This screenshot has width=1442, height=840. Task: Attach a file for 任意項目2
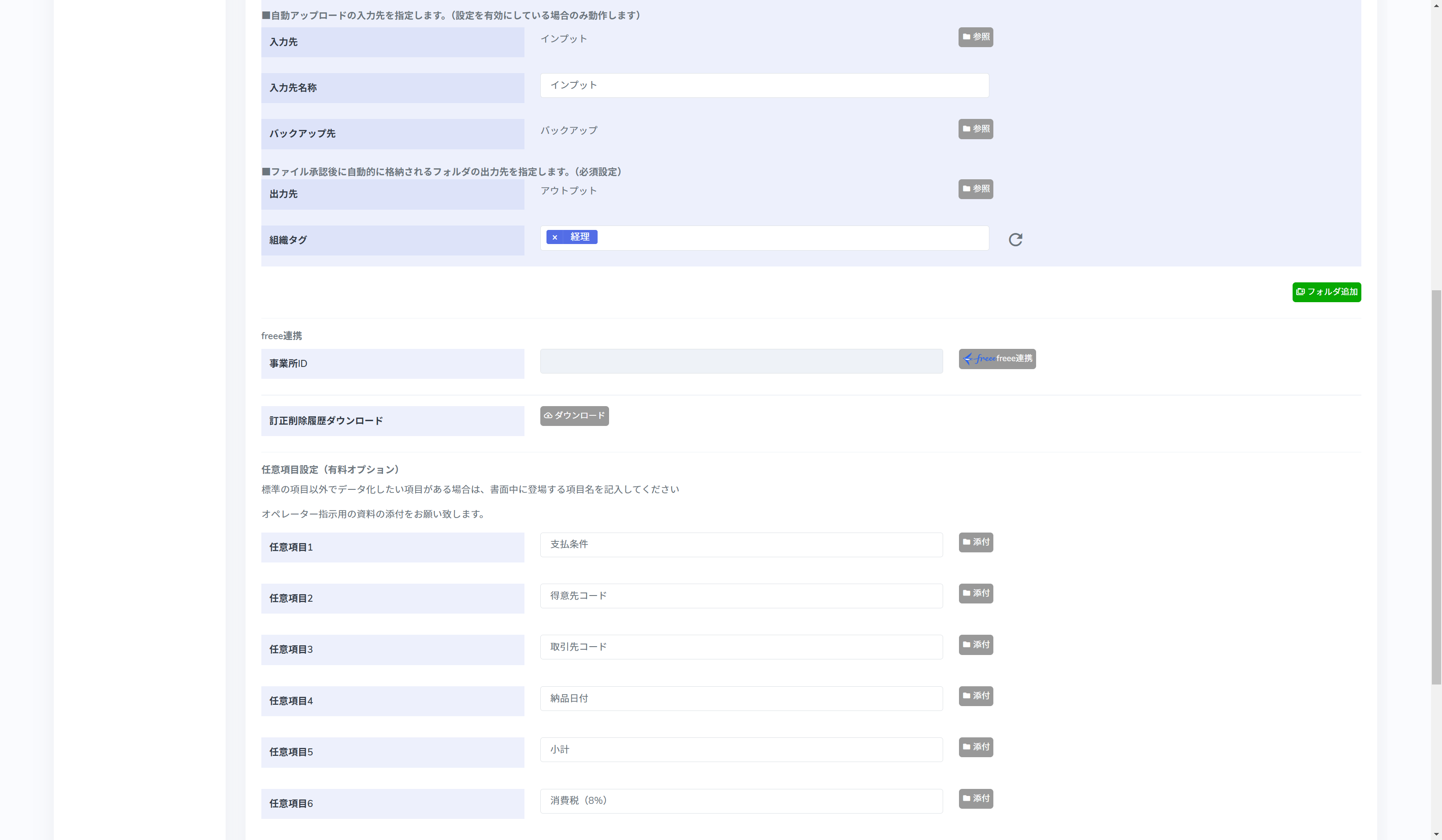(976, 593)
